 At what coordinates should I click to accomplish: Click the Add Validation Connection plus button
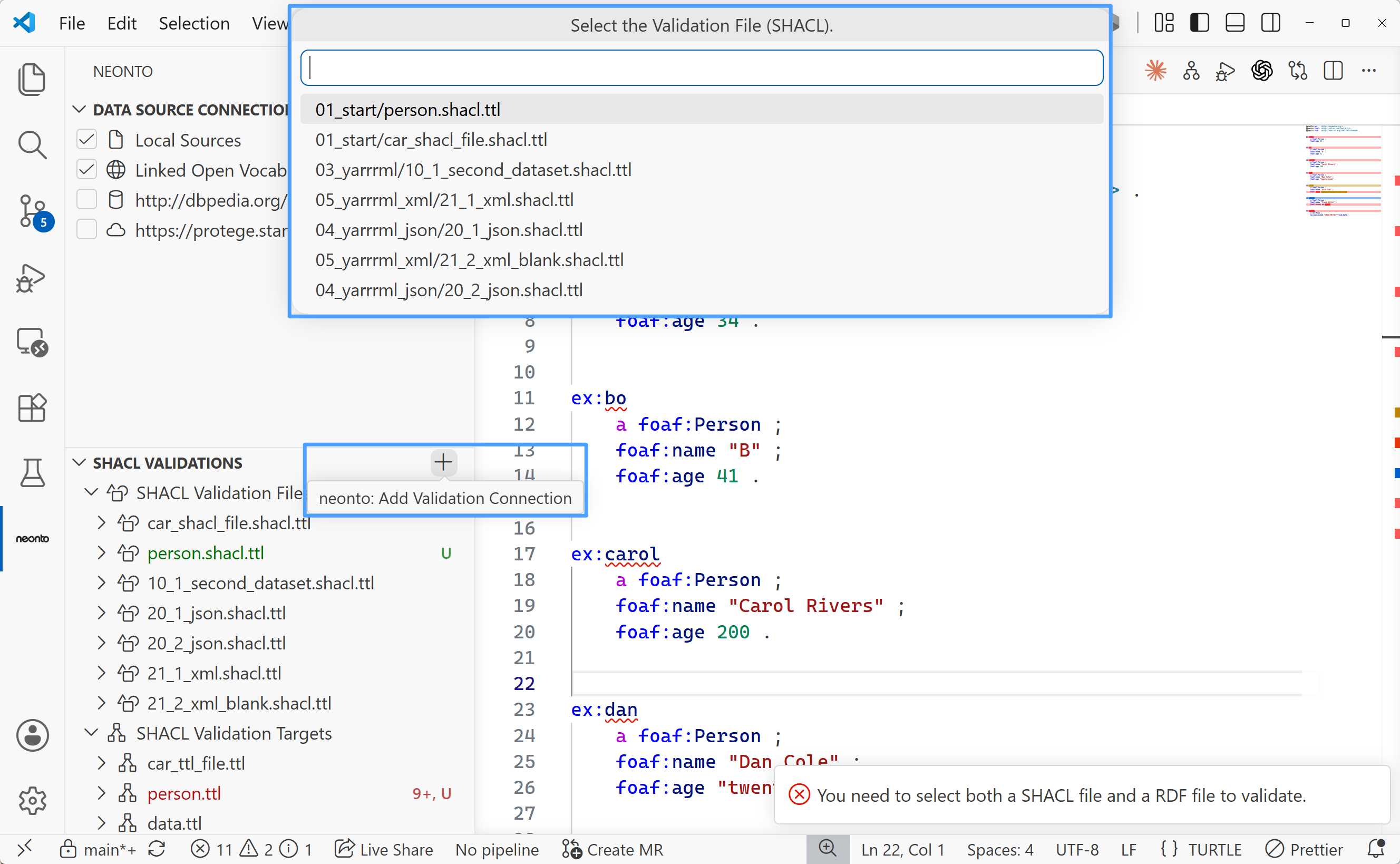(x=443, y=462)
